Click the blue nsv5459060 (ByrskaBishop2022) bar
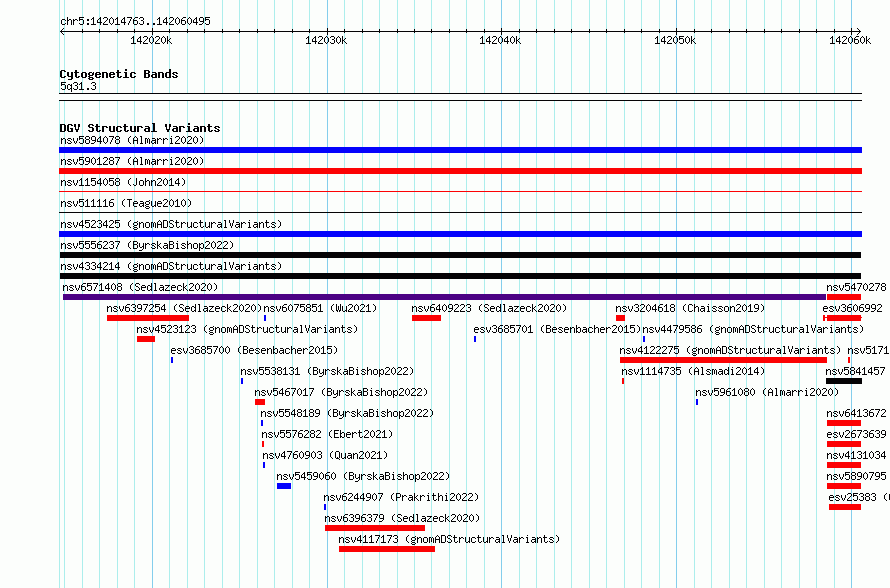Image resolution: width=890 pixels, height=588 pixels. click(x=284, y=486)
